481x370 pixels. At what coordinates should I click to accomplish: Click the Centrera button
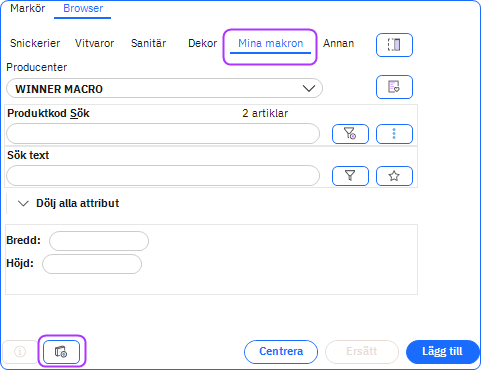click(x=281, y=352)
